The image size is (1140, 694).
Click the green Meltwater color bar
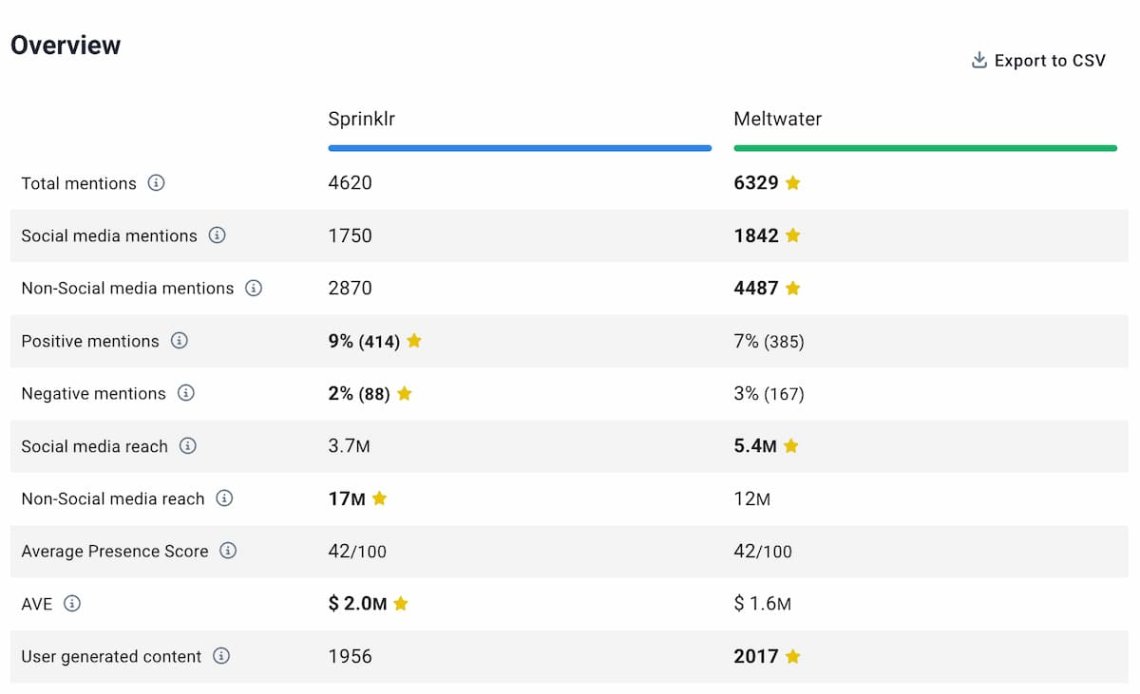tap(924, 148)
